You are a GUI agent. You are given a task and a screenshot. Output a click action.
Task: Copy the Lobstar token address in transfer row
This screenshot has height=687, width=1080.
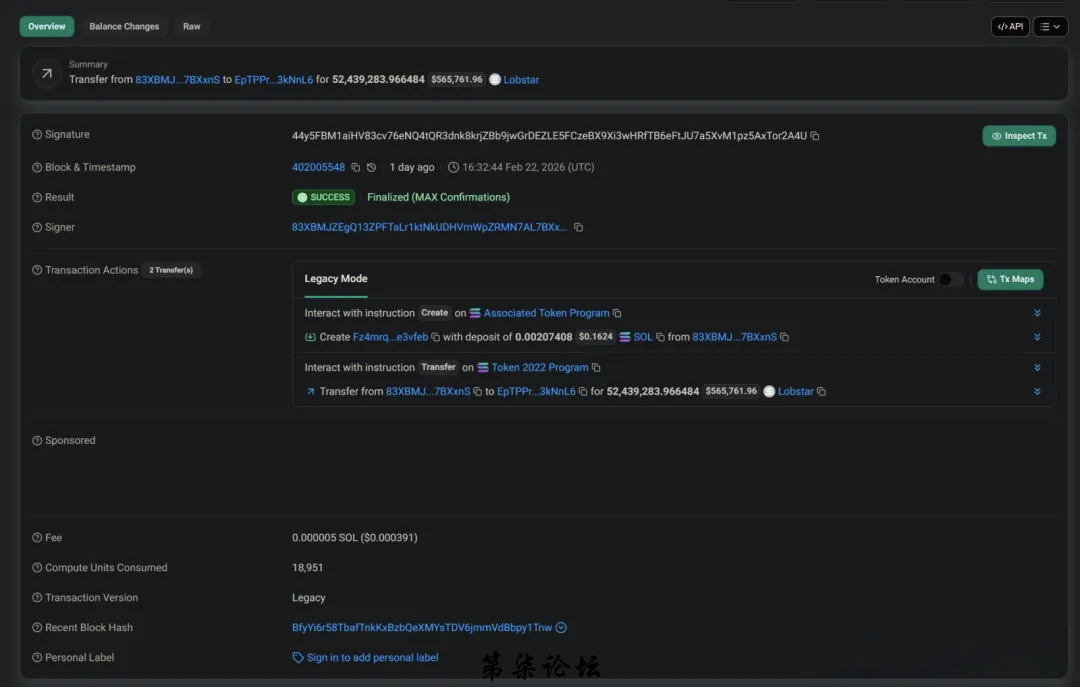(821, 392)
